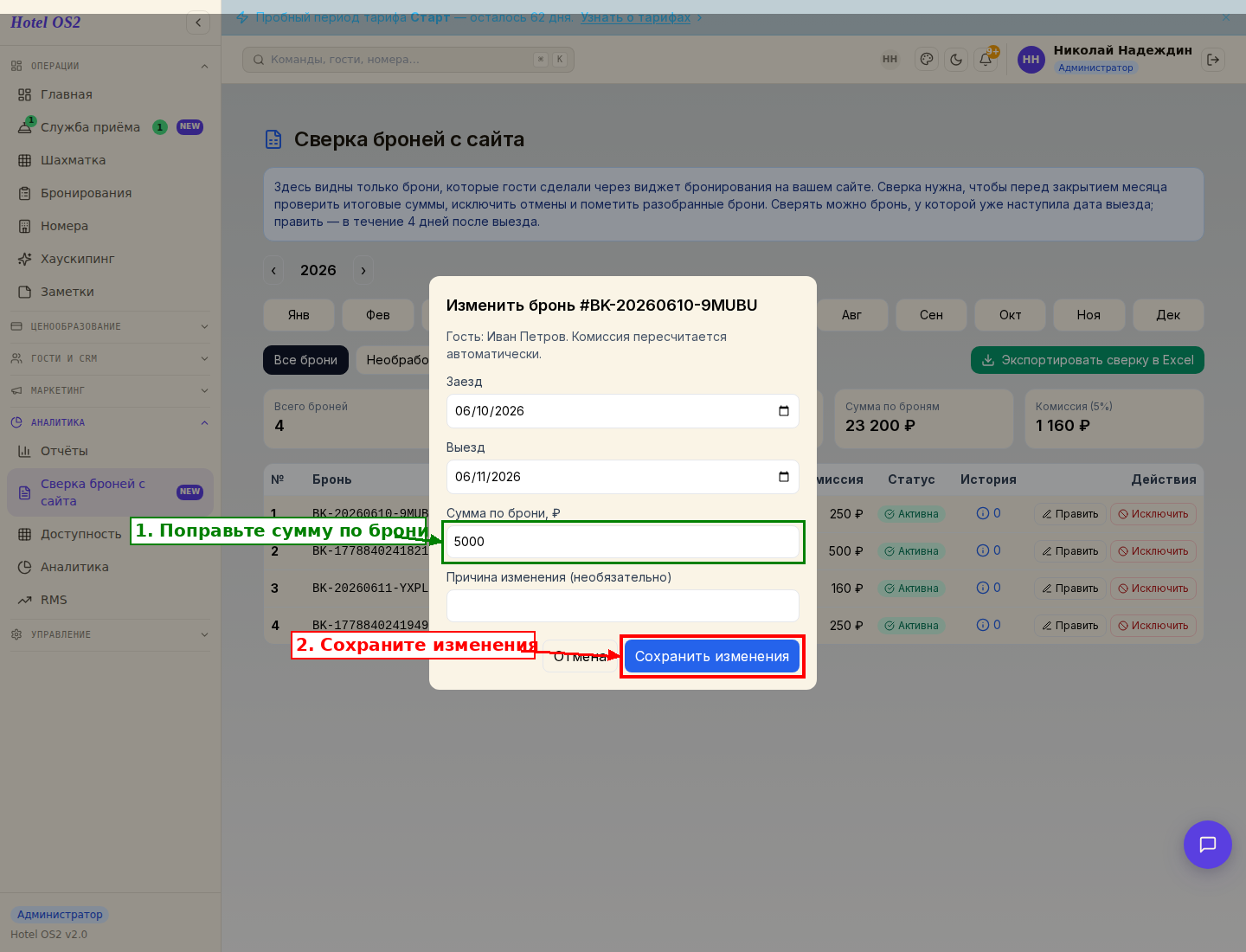Open the HH user avatar
The height and width of the screenshot is (952, 1246).
click(x=1031, y=59)
